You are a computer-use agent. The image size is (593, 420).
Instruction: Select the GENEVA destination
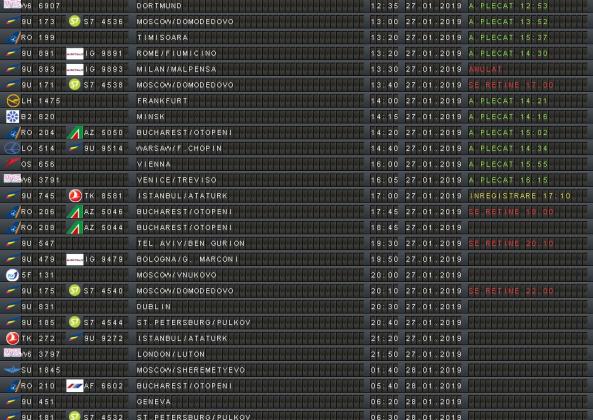(154, 402)
